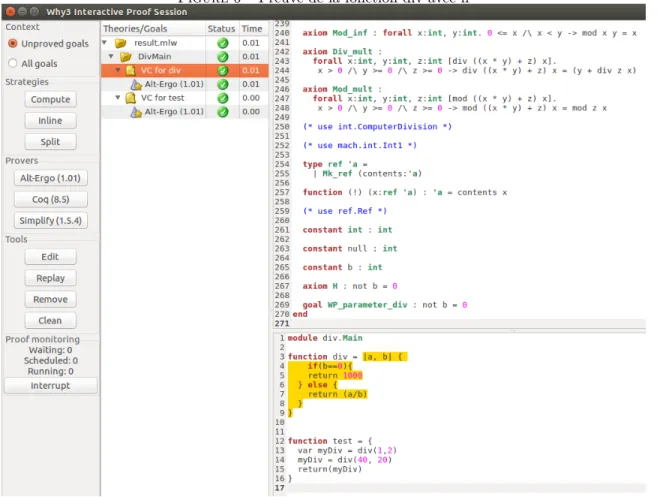
Task: Click the result.mlw folder icon
Action: [121, 43]
